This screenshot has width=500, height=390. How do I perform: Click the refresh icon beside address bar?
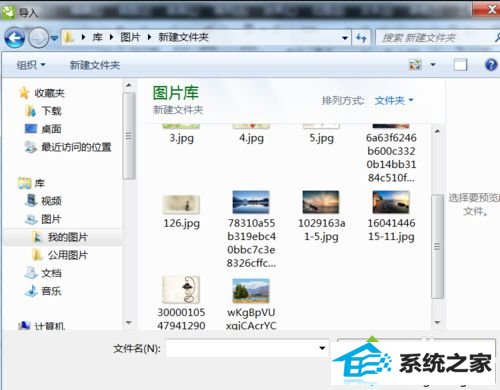point(361,38)
